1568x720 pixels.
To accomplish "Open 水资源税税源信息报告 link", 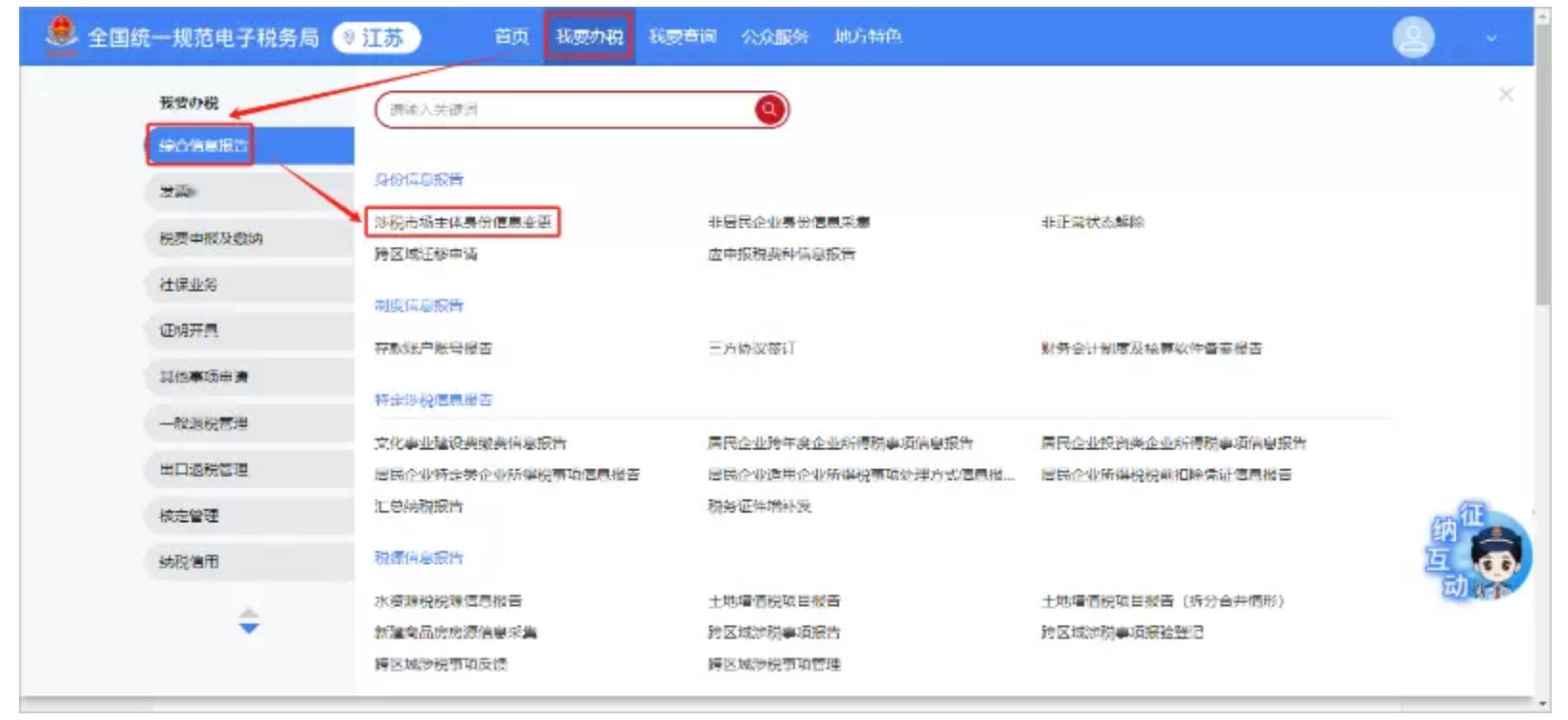I will pyautogui.click(x=448, y=601).
